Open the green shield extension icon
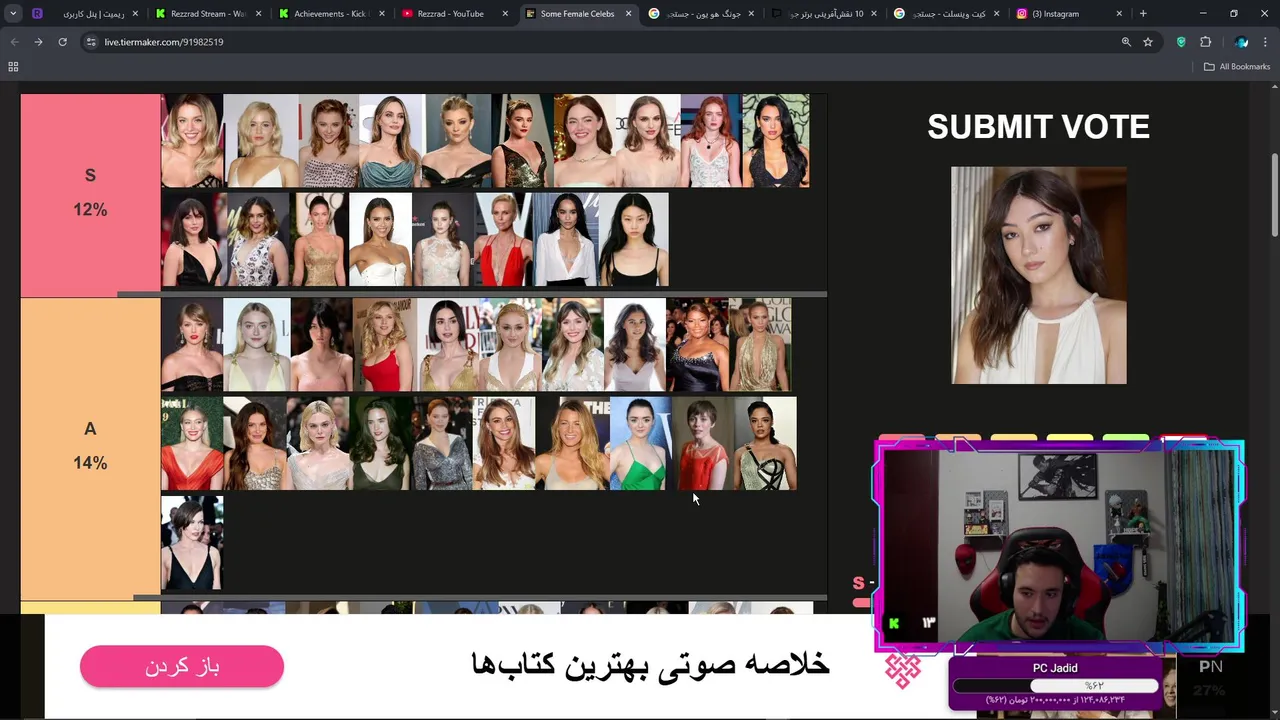The height and width of the screenshot is (720, 1280). pos(1181,42)
